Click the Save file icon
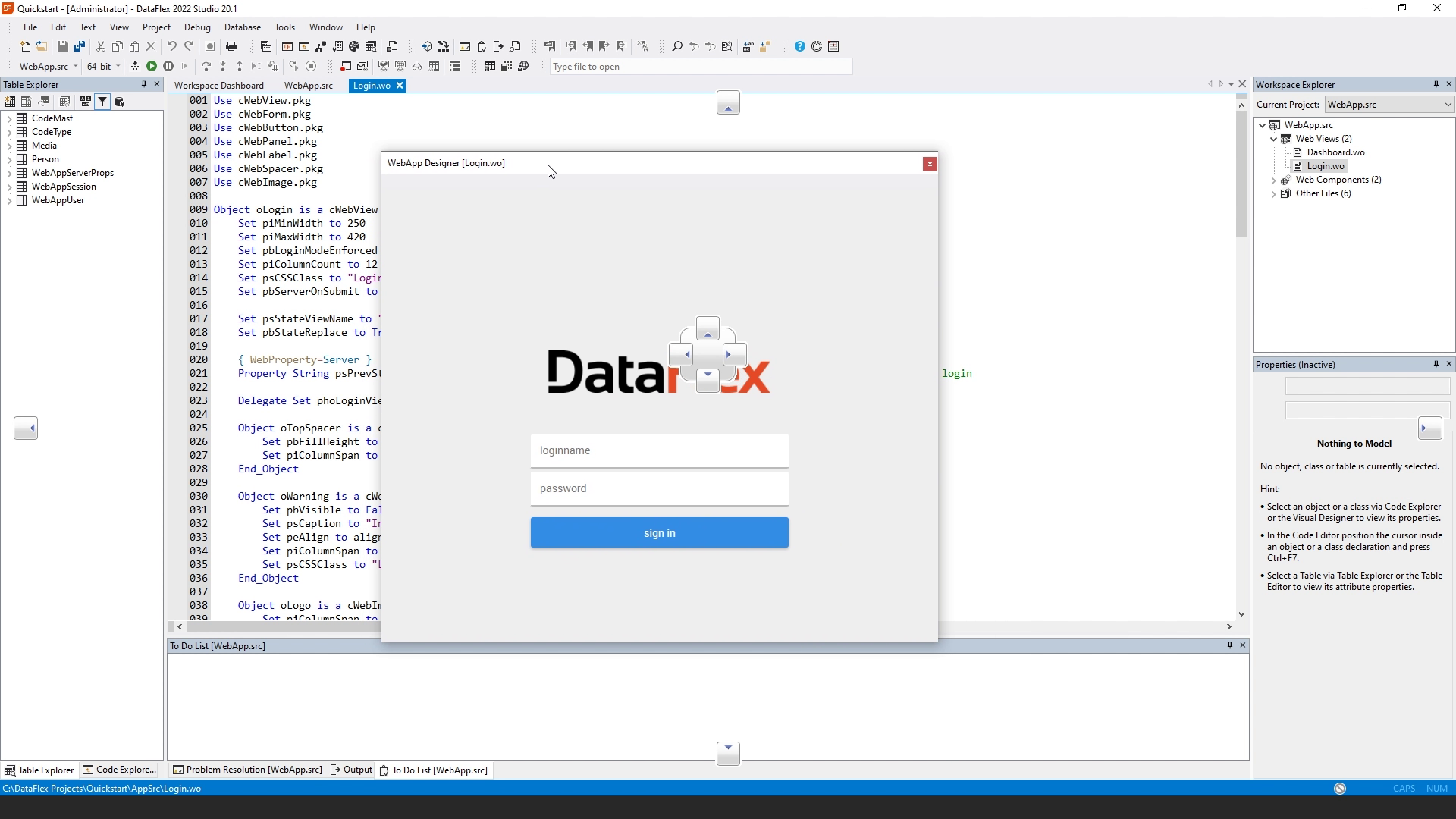The width and height of the screenshot is (1456, 819). 63,46
